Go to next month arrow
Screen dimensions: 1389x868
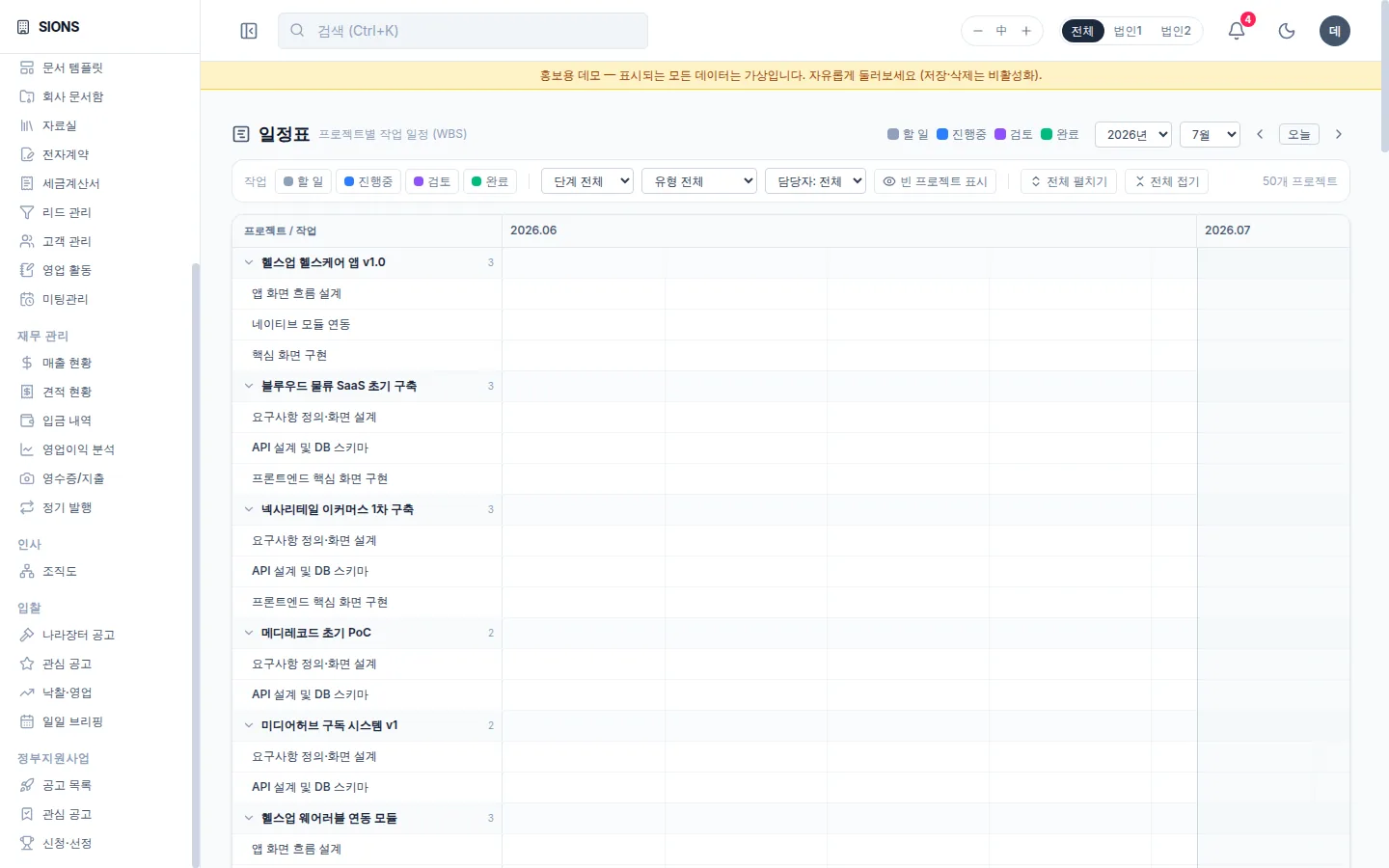pos(1339,134)
